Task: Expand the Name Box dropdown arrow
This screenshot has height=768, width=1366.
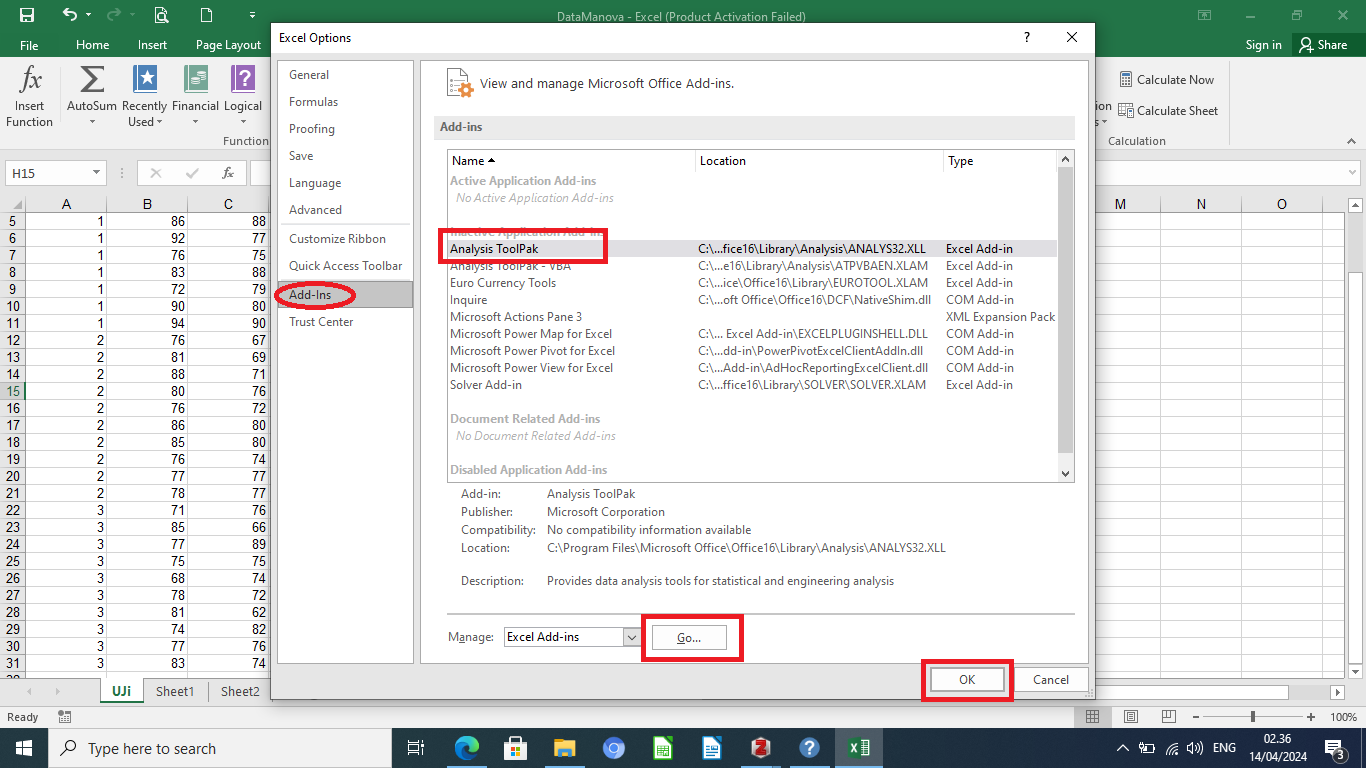Action: [96, 173]
